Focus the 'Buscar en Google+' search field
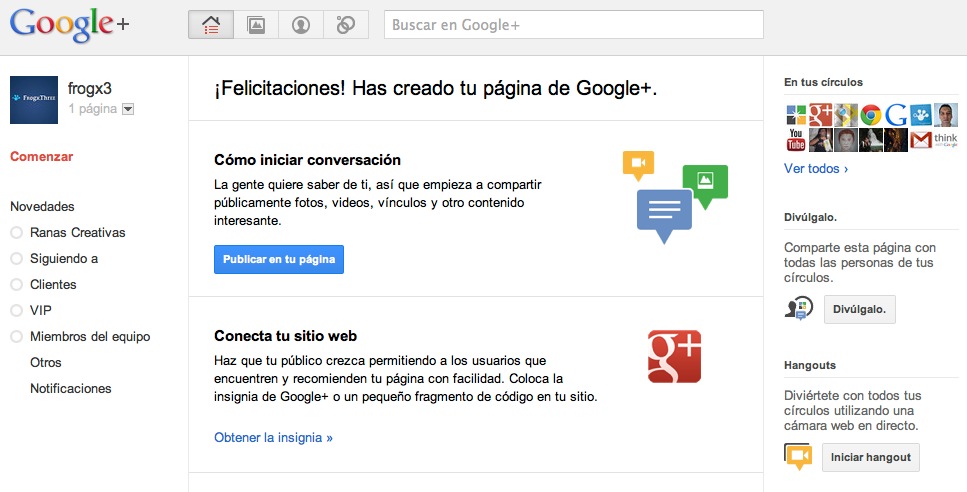The width and height of the screenshot is (967, 492). pos(573,25)
